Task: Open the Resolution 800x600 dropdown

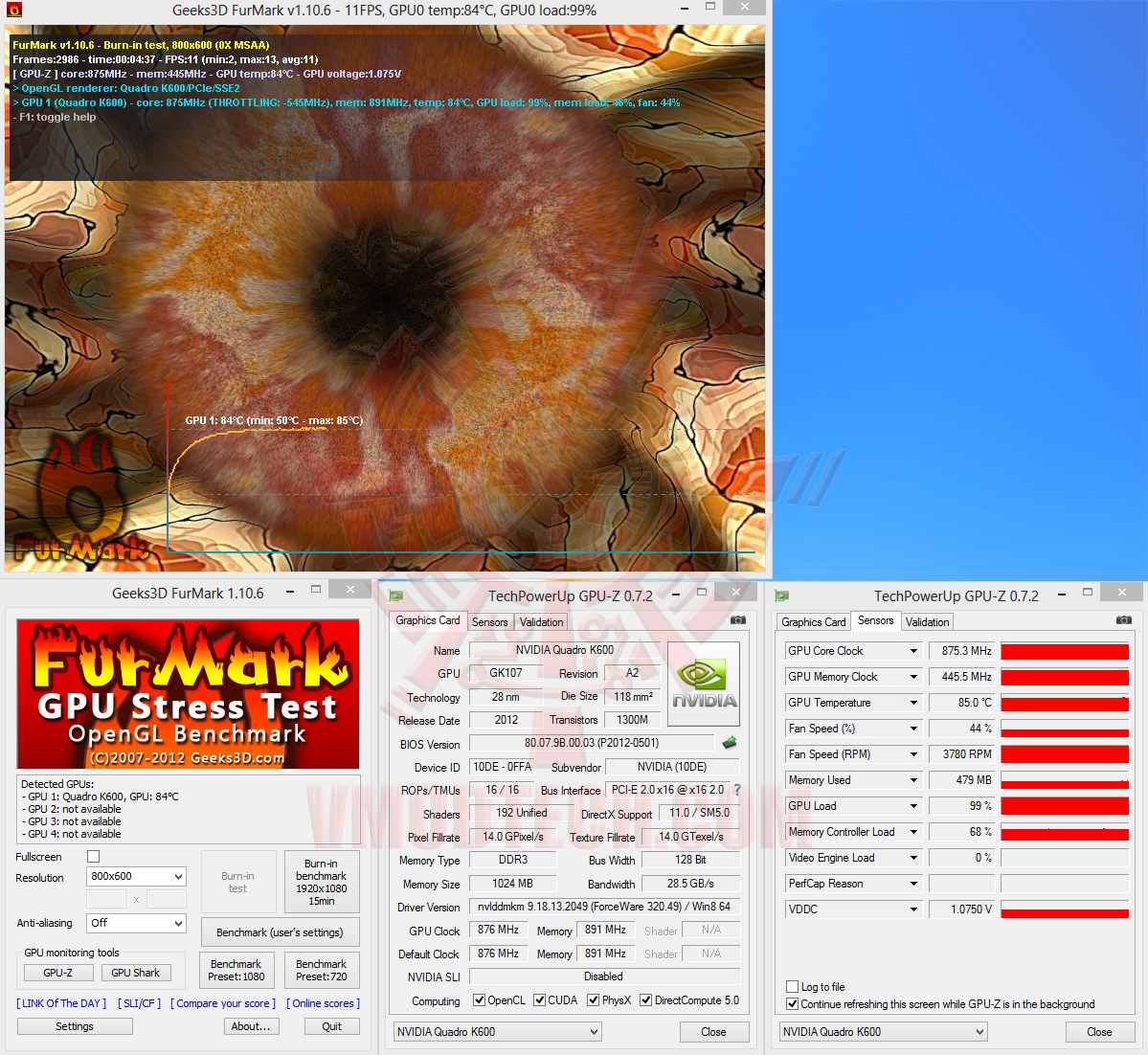Action: tap(136, 876)
